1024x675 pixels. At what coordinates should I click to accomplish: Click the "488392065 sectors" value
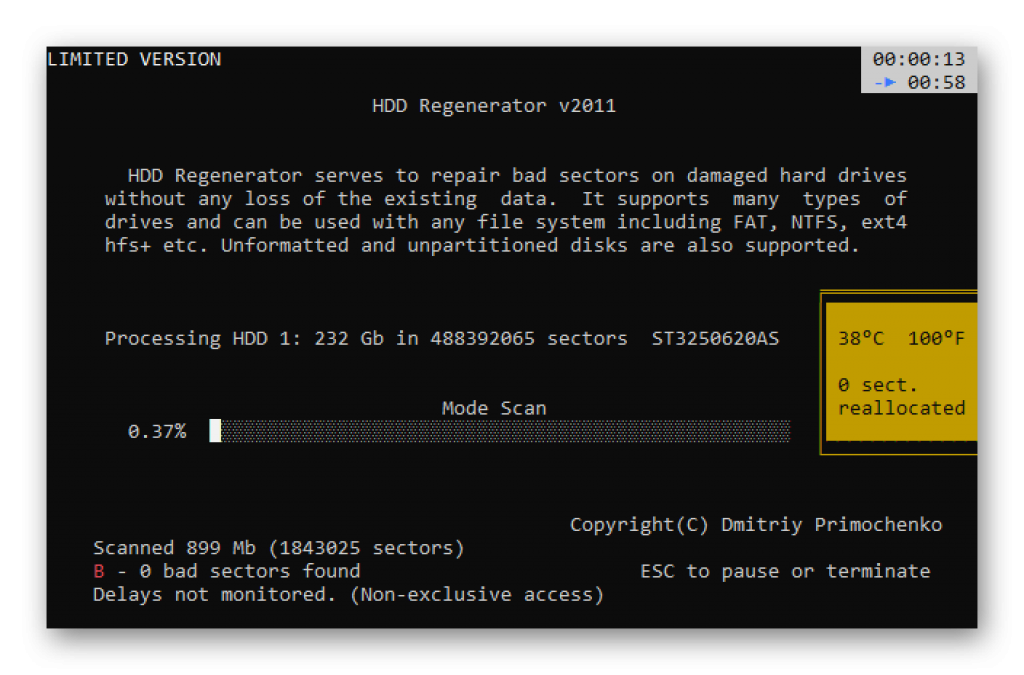[x=528, y=338]
